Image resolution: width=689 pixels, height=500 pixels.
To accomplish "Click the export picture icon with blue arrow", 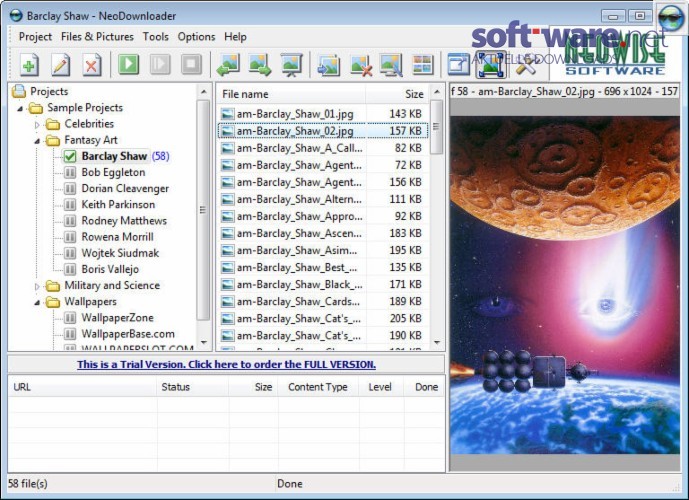I will click(x=329, y=65).
